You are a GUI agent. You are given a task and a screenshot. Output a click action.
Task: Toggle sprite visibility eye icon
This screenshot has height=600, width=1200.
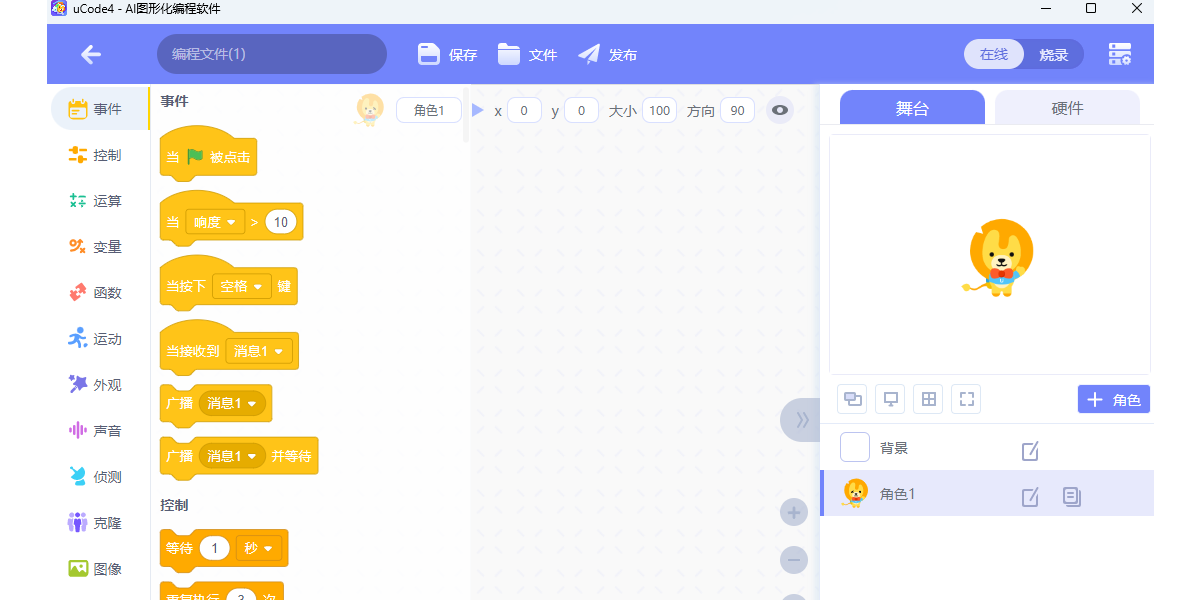click(x=780, y=111)
